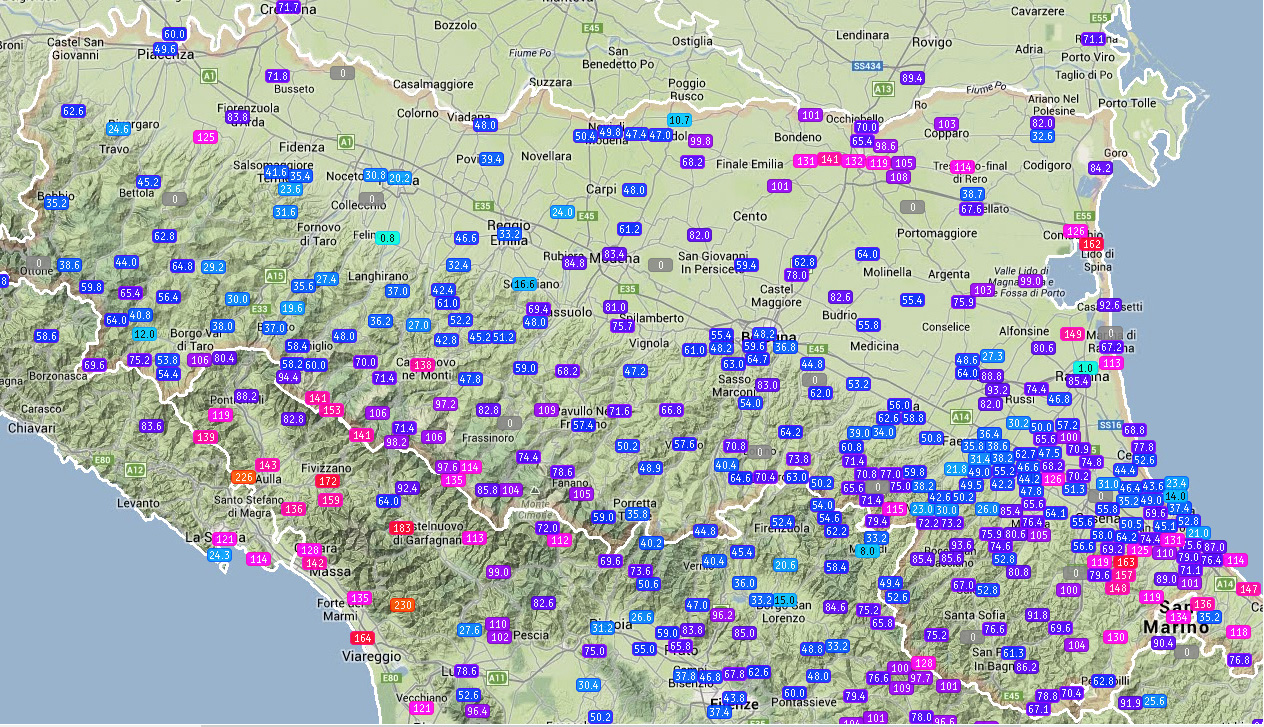Click the cyan 10.7 marker near Poggio Rusco
Image resolution: width=1264 pixels, height=727 pixels.
point(680,120)
